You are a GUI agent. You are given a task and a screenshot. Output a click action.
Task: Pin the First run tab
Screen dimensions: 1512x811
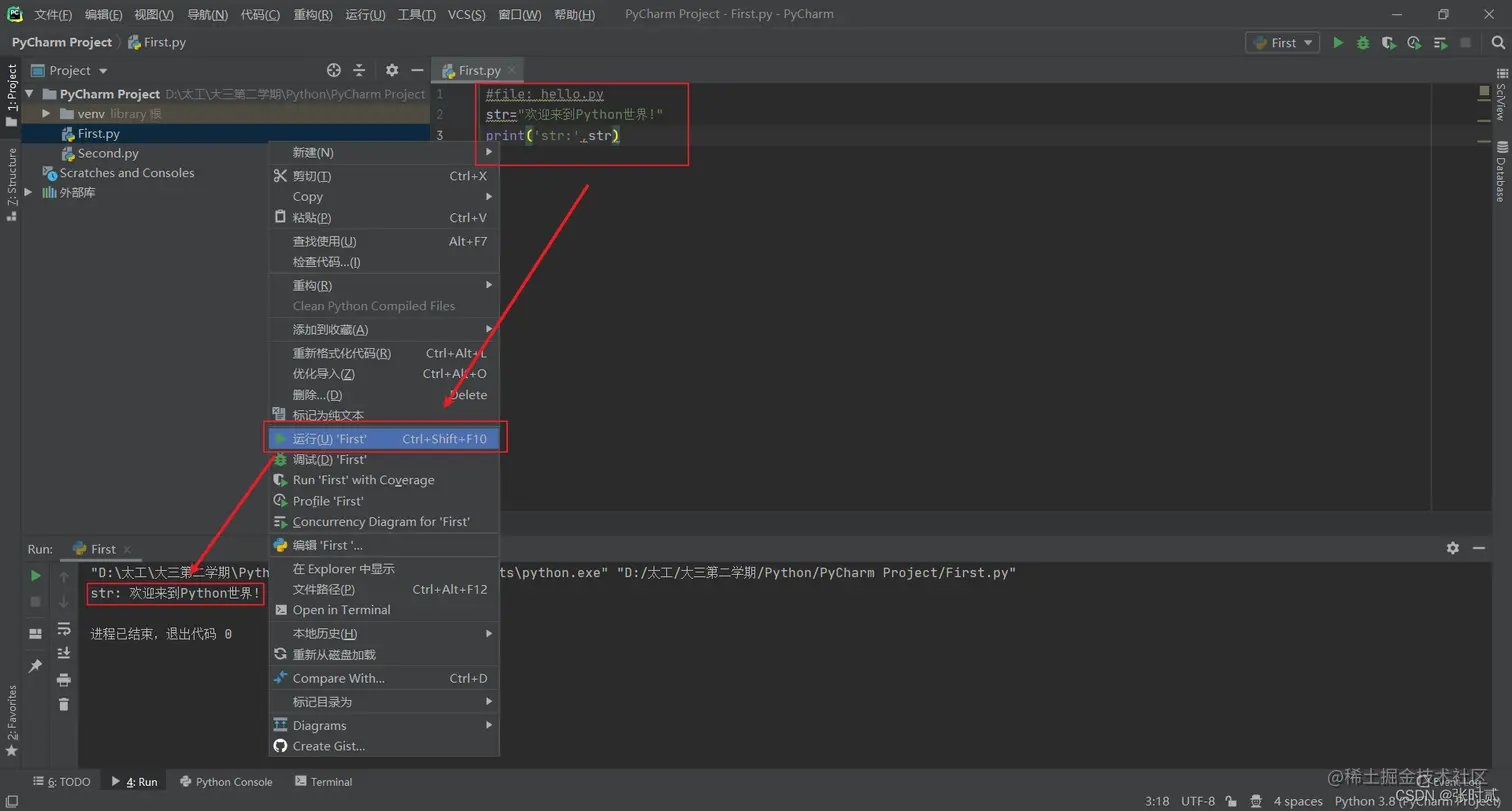pyautogui.click(x=36, y=666)
